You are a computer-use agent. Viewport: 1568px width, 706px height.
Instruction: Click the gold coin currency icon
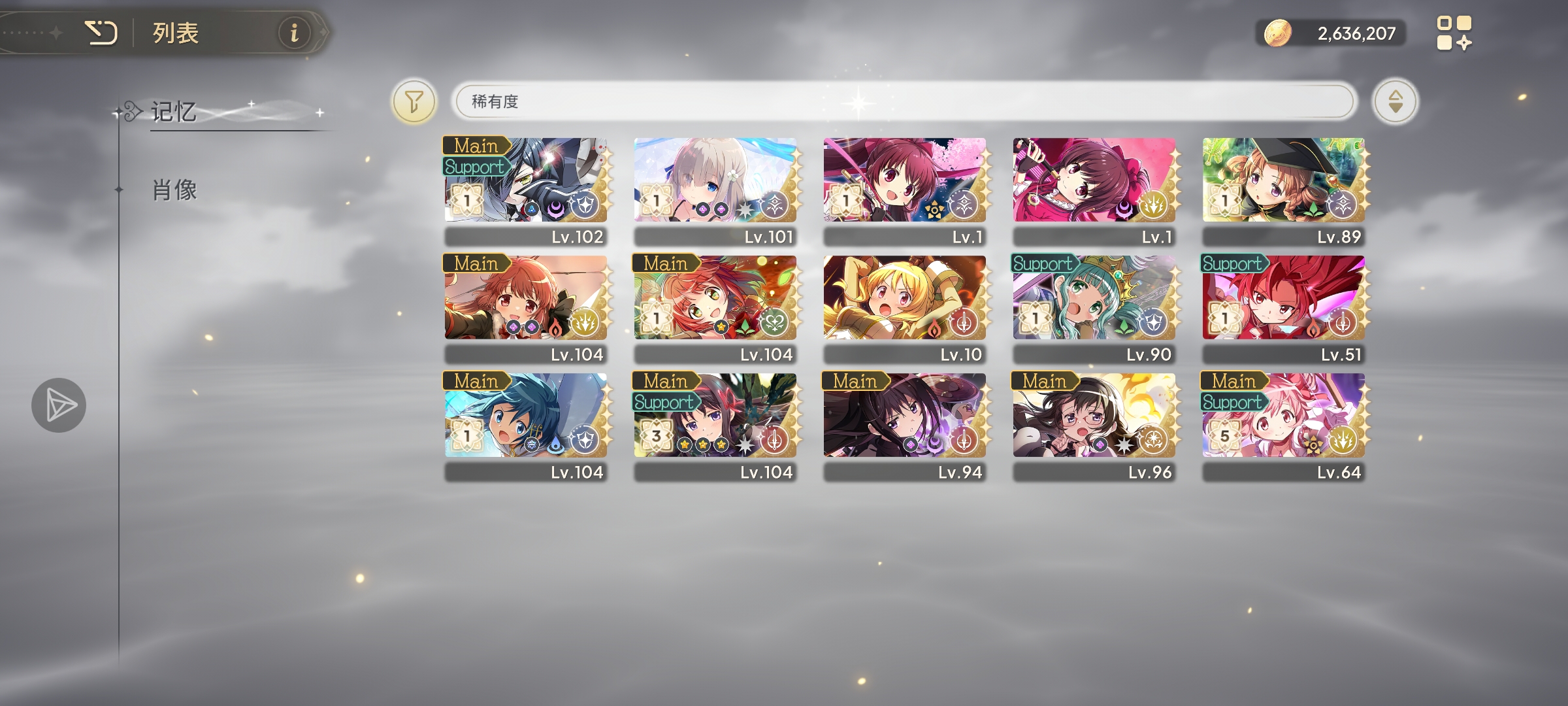click(1277, 33)
